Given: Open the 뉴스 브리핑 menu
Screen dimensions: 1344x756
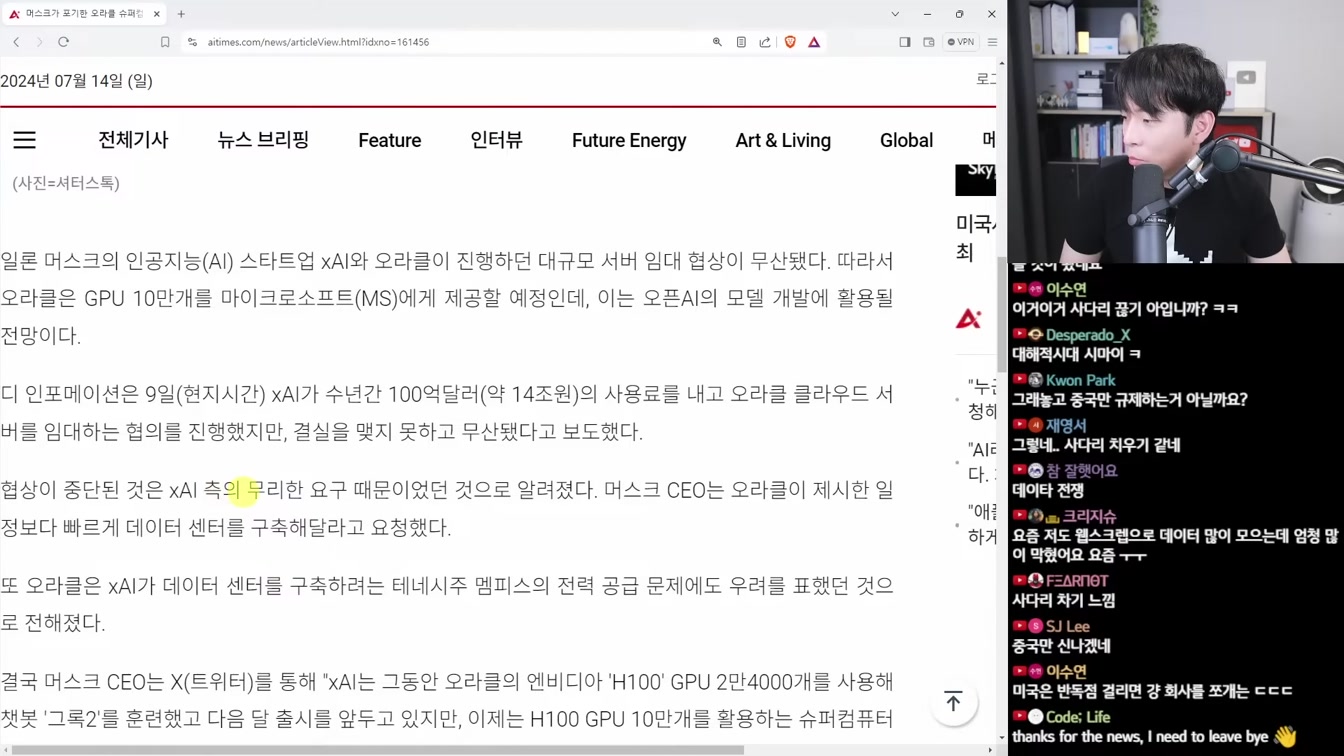Looking at the screenshot, I should coord(263,140).
